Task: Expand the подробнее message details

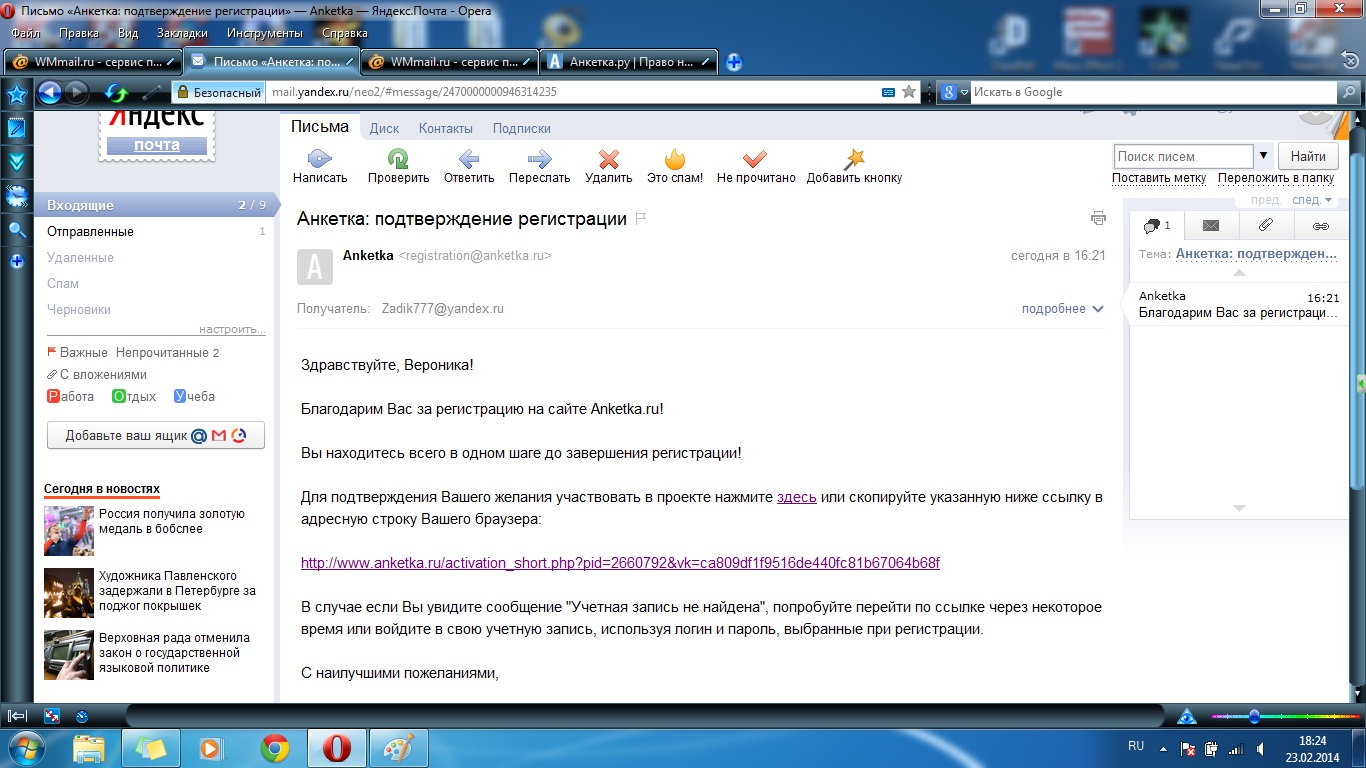Action: (1062, 309)
